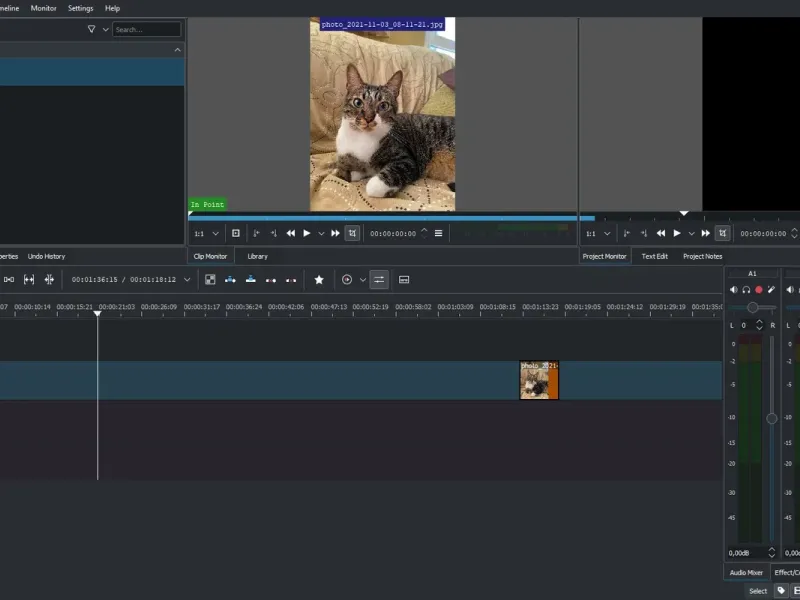The height and width of the screenshot is (600, 800).
Task: Click the subtitle tool icon in the timeline toolbar
Action: coord(404,280)
